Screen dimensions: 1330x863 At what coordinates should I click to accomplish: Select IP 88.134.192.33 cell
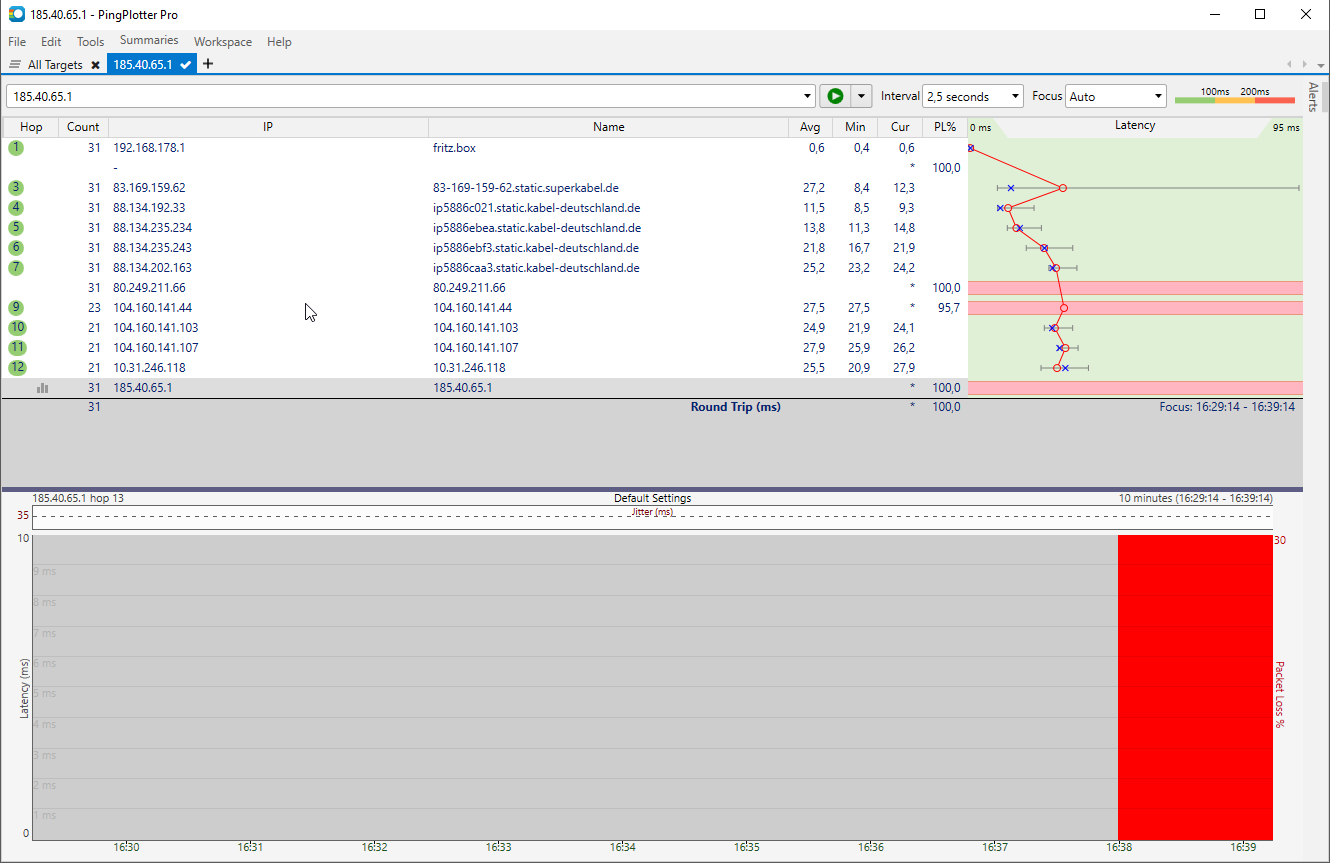pos(149,208)
